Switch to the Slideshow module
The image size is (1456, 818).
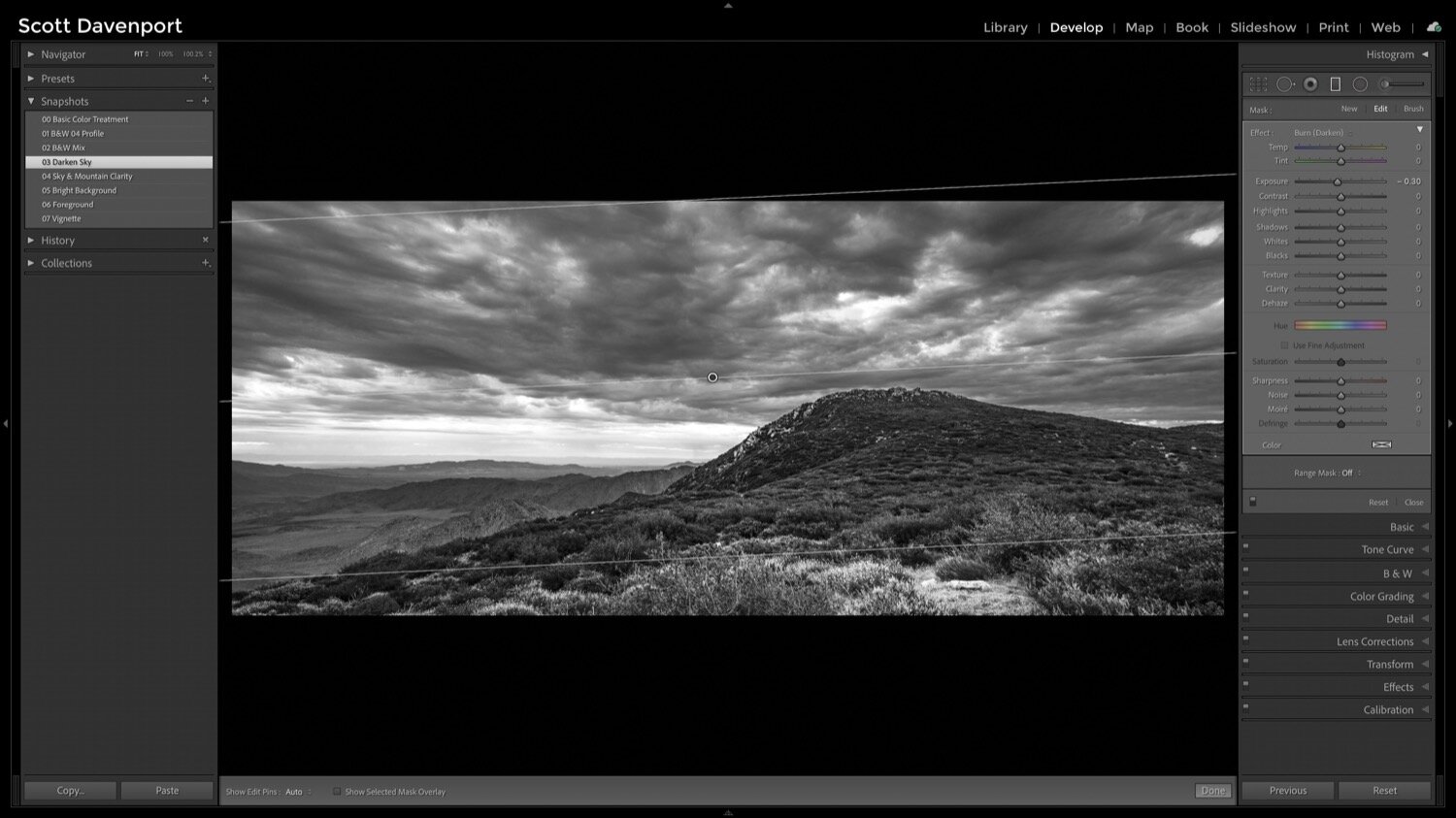[x=1263, y=27]
